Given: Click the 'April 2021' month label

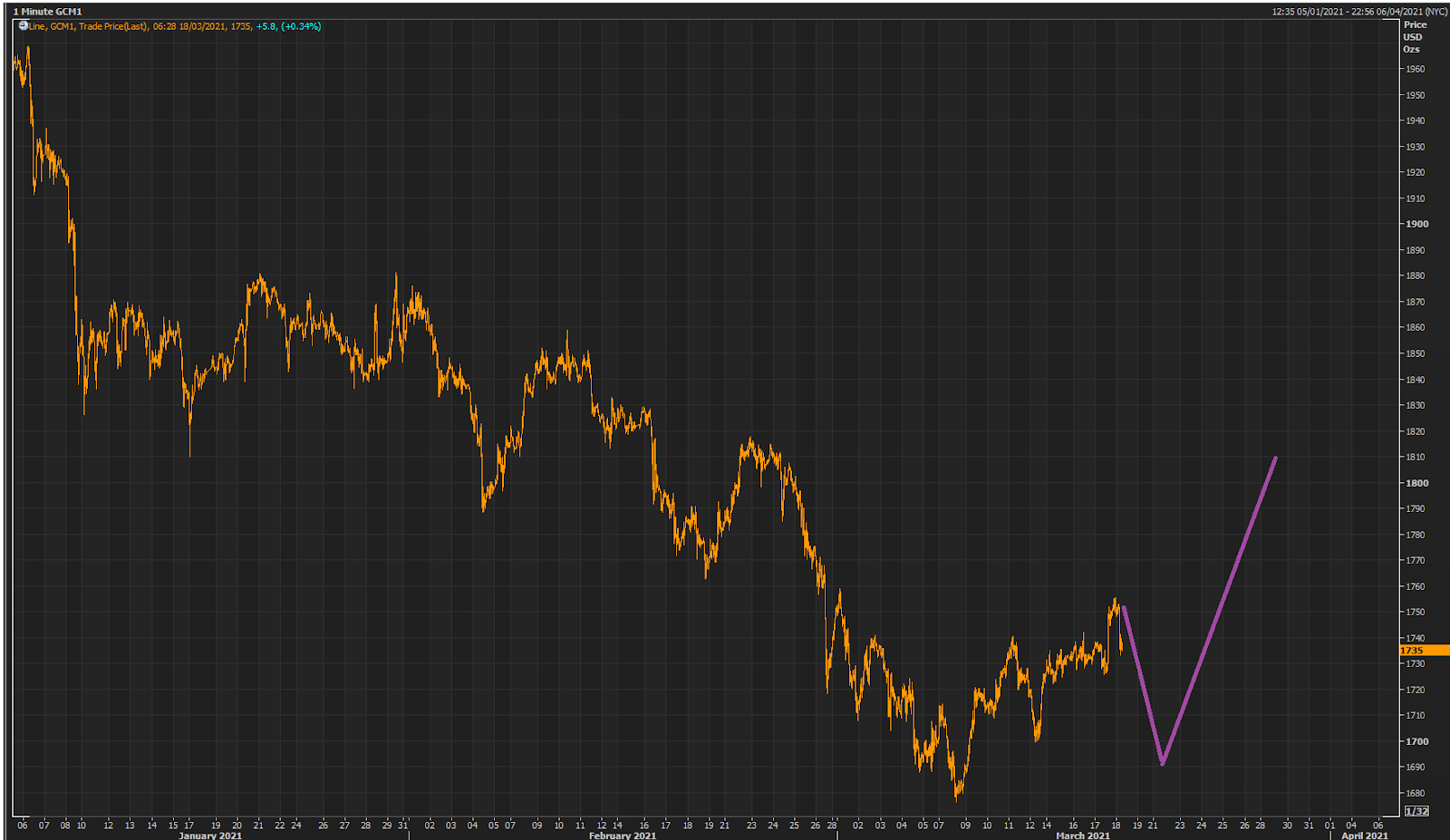Looking at the screenshot, I should coord(1364,835).
